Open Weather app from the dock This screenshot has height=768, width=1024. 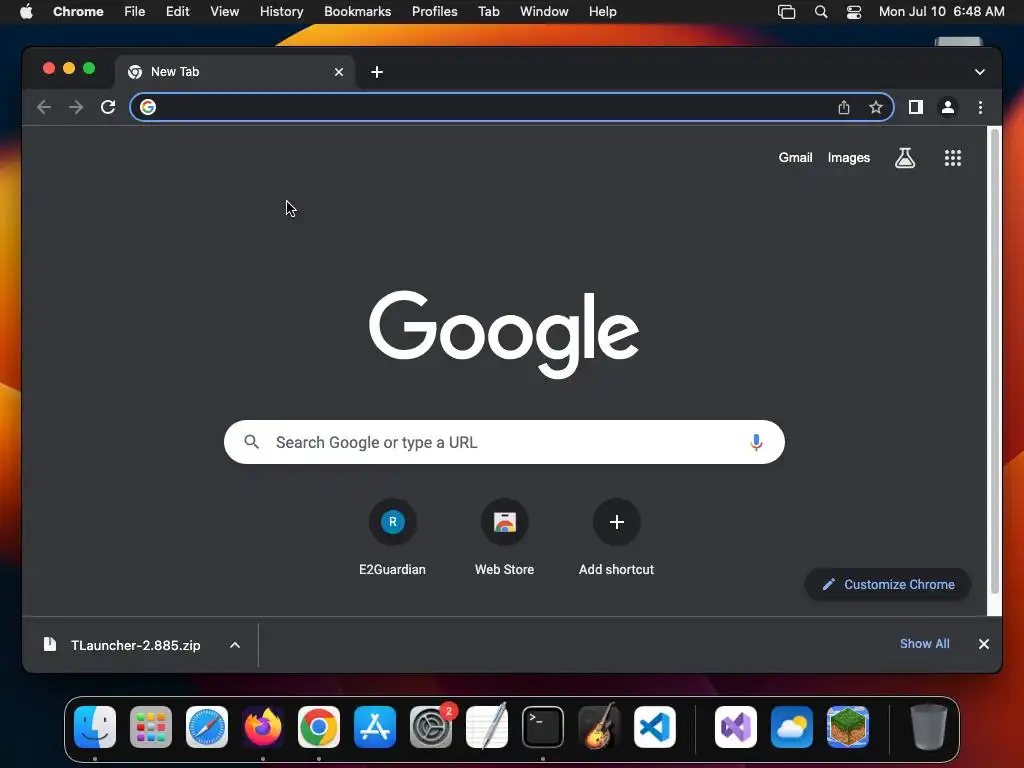pos(792,727)
